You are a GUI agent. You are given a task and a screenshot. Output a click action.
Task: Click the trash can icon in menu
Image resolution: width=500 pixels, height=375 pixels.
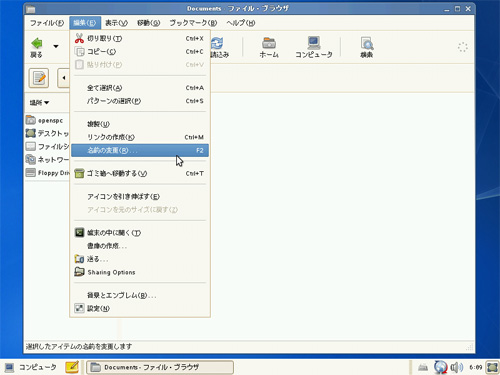click(x=79, y=173)
